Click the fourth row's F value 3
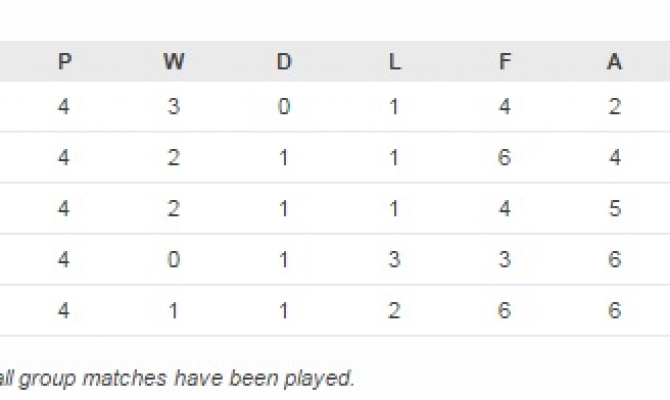 point(505,260)
